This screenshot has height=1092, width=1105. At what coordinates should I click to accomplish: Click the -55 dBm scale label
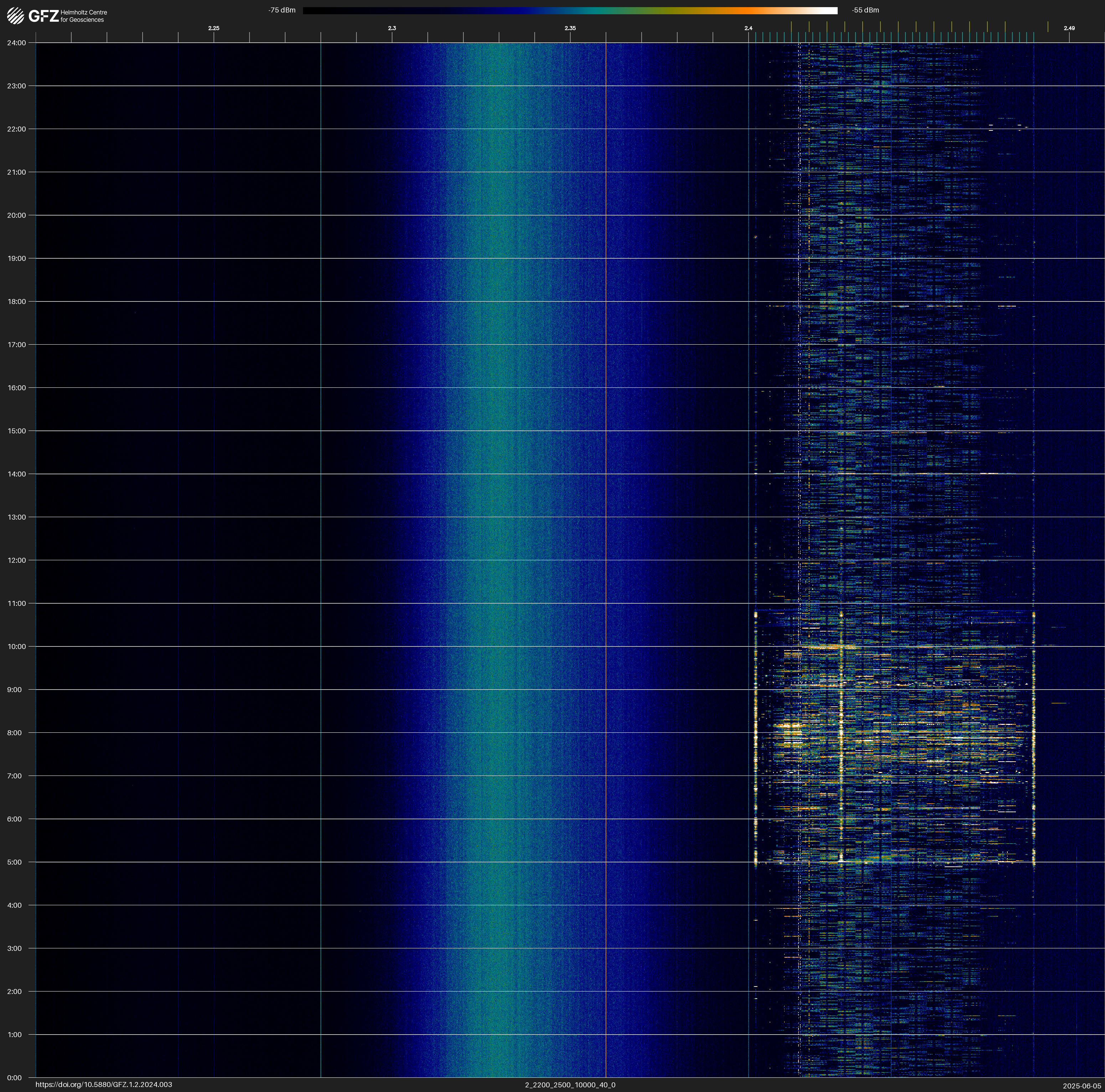click(x=865, y=10)
